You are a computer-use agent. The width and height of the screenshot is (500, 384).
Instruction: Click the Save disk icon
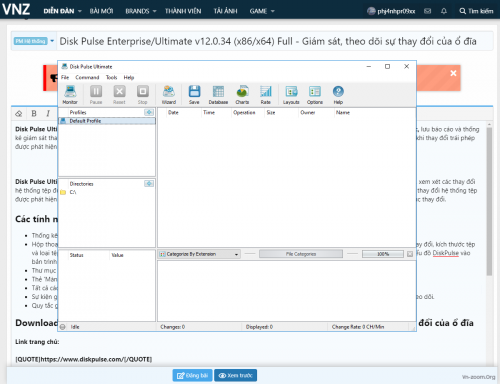coord(194,95)
